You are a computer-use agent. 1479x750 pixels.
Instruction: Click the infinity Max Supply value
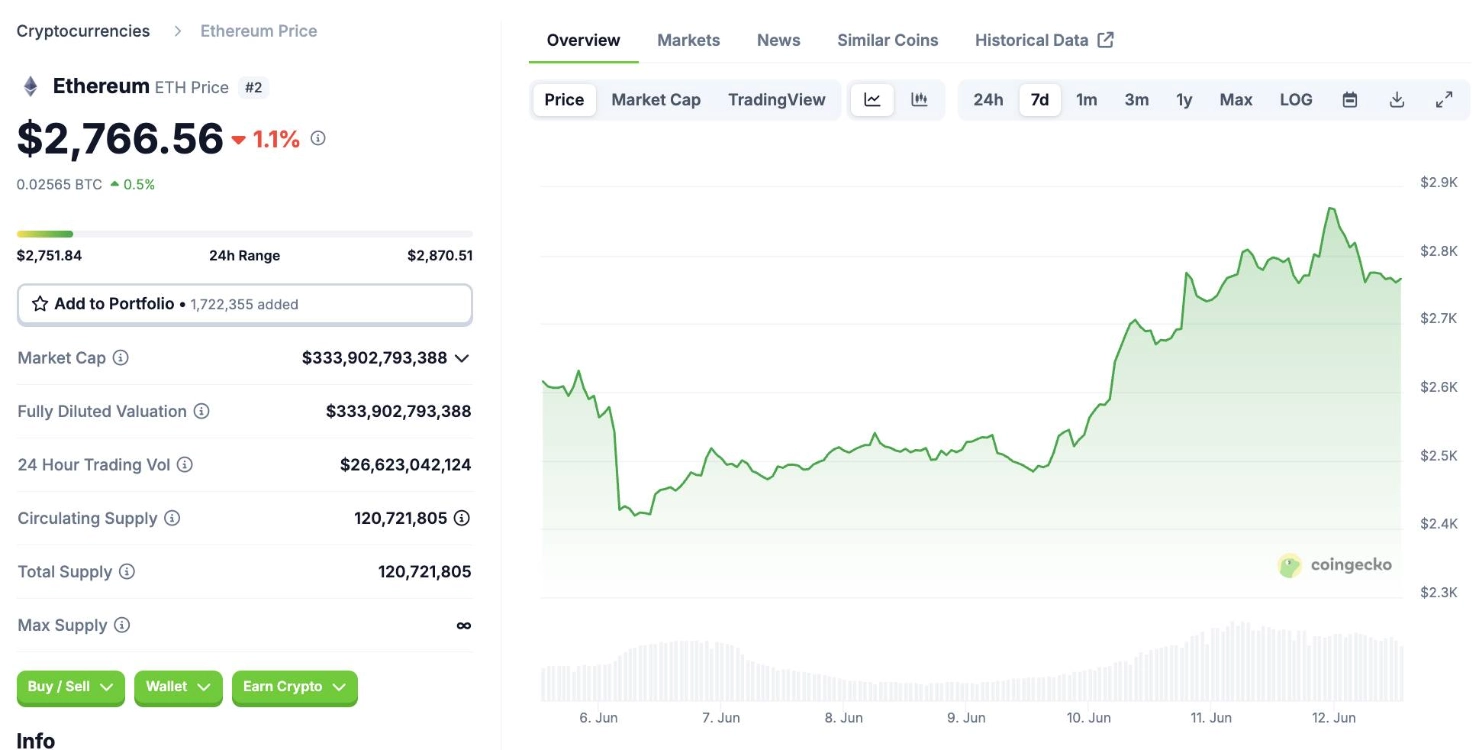pyautogui.click(x=463, y=625)
